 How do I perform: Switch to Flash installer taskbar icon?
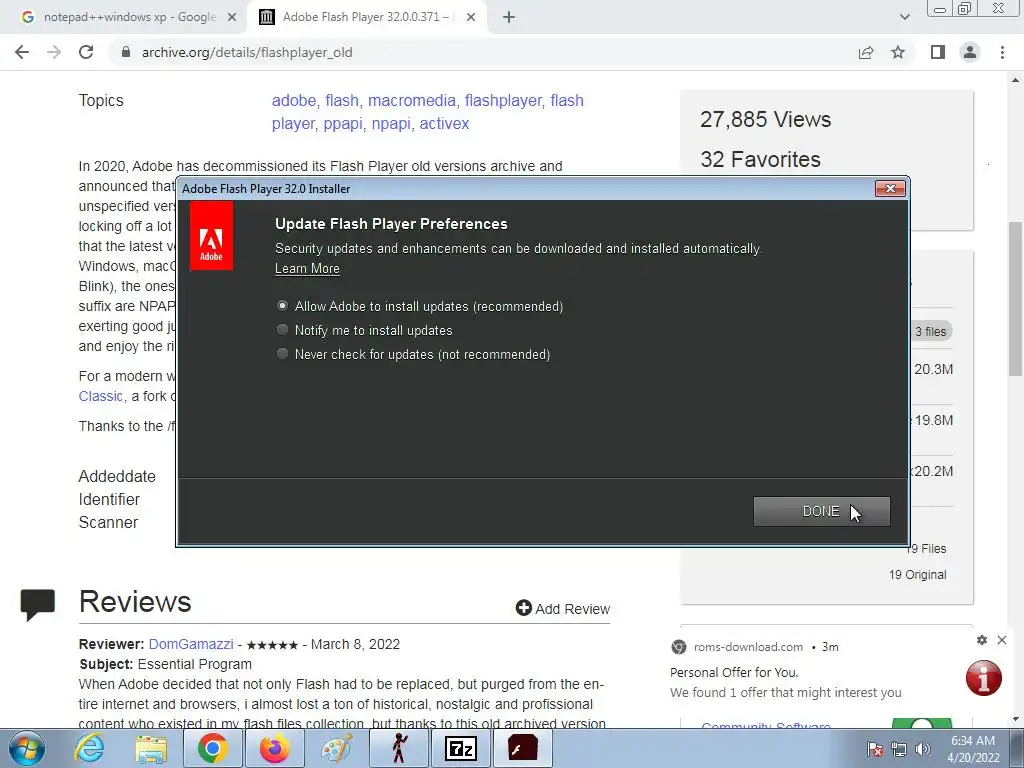tap(522, 748)
